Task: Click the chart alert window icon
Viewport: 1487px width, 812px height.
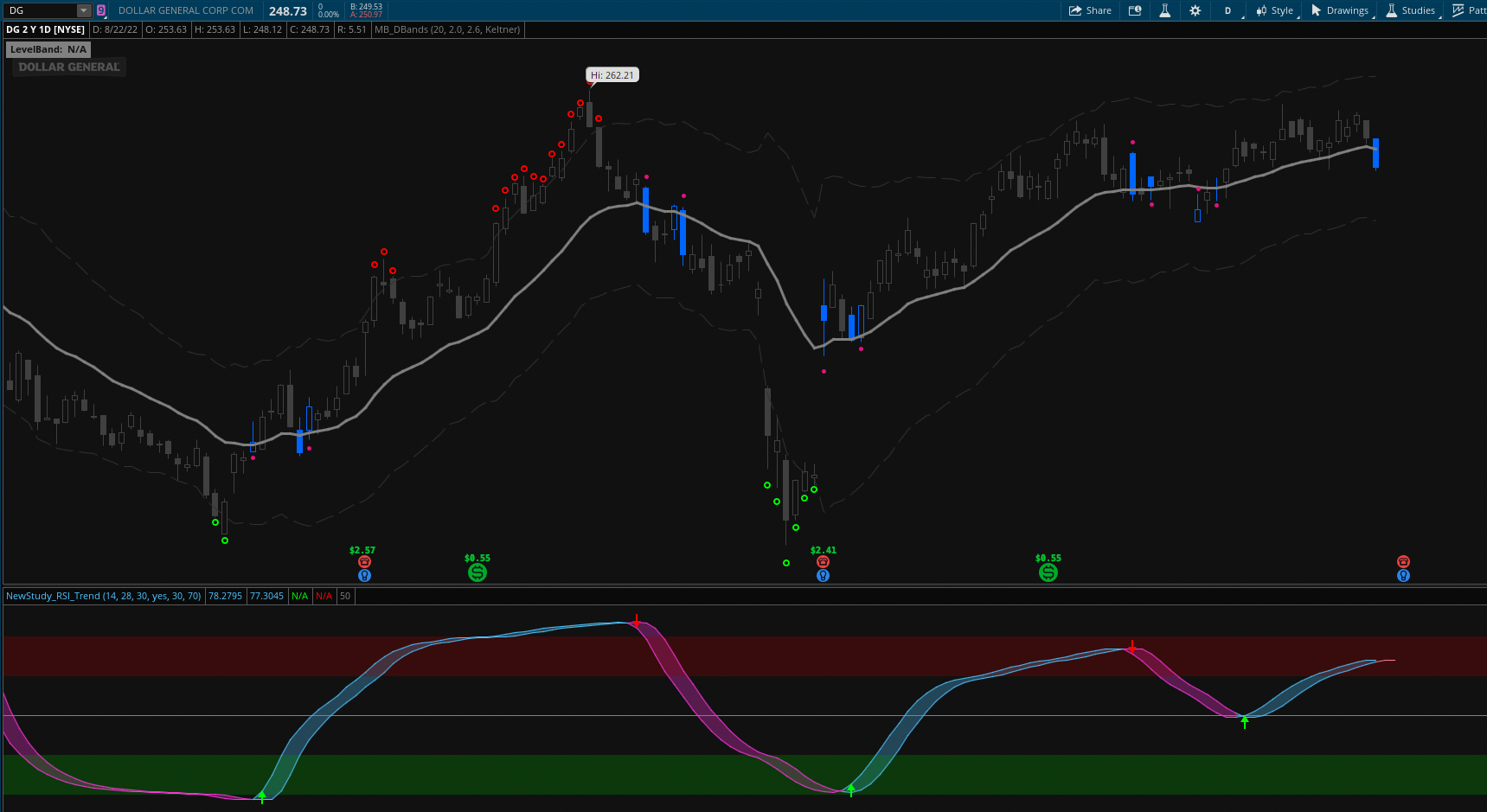Action: [x=1135, y=10]
